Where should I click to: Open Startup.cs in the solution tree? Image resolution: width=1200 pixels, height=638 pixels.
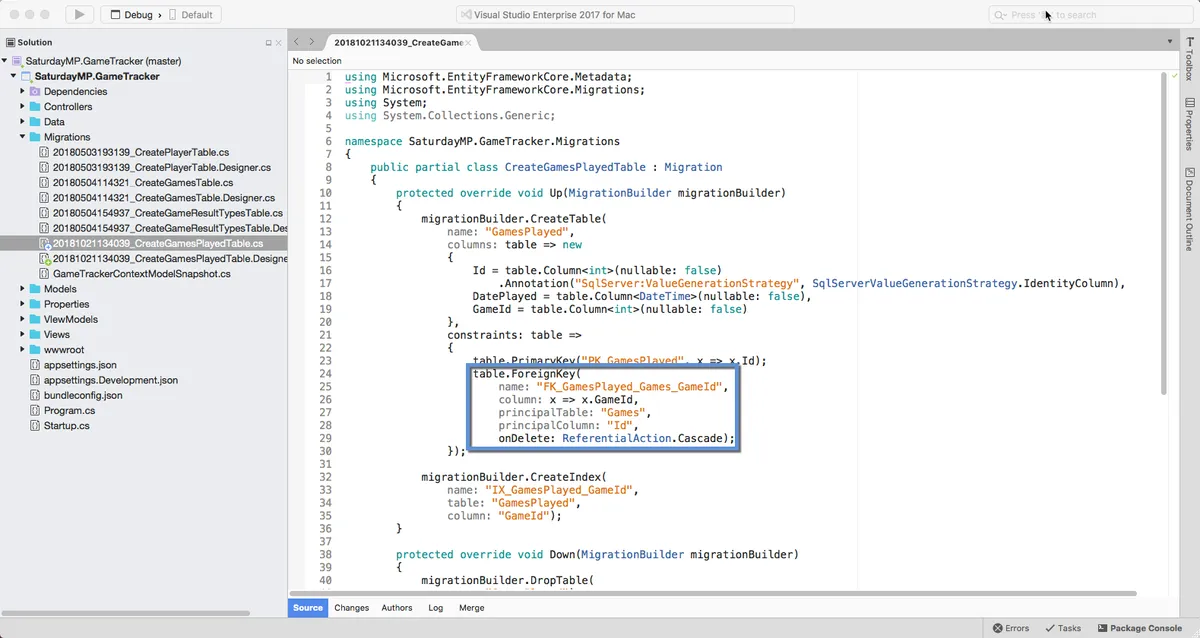pyautogui.click(x=66, y=426)
